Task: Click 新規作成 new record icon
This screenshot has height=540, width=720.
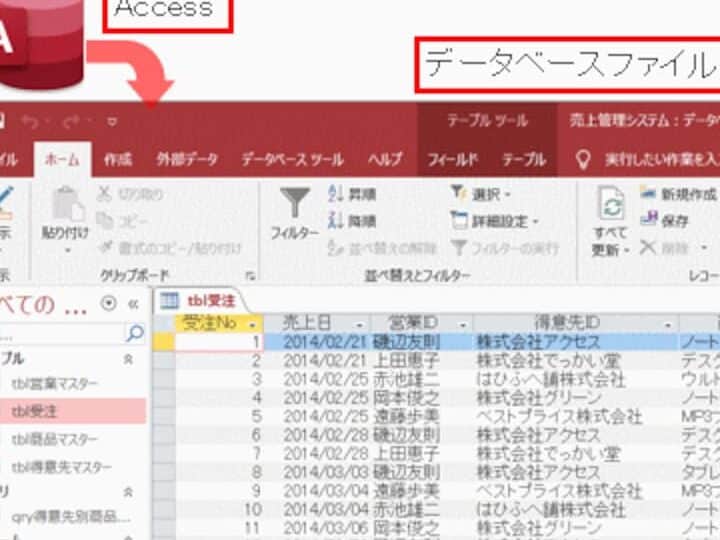Action: [x=649, y=194]
